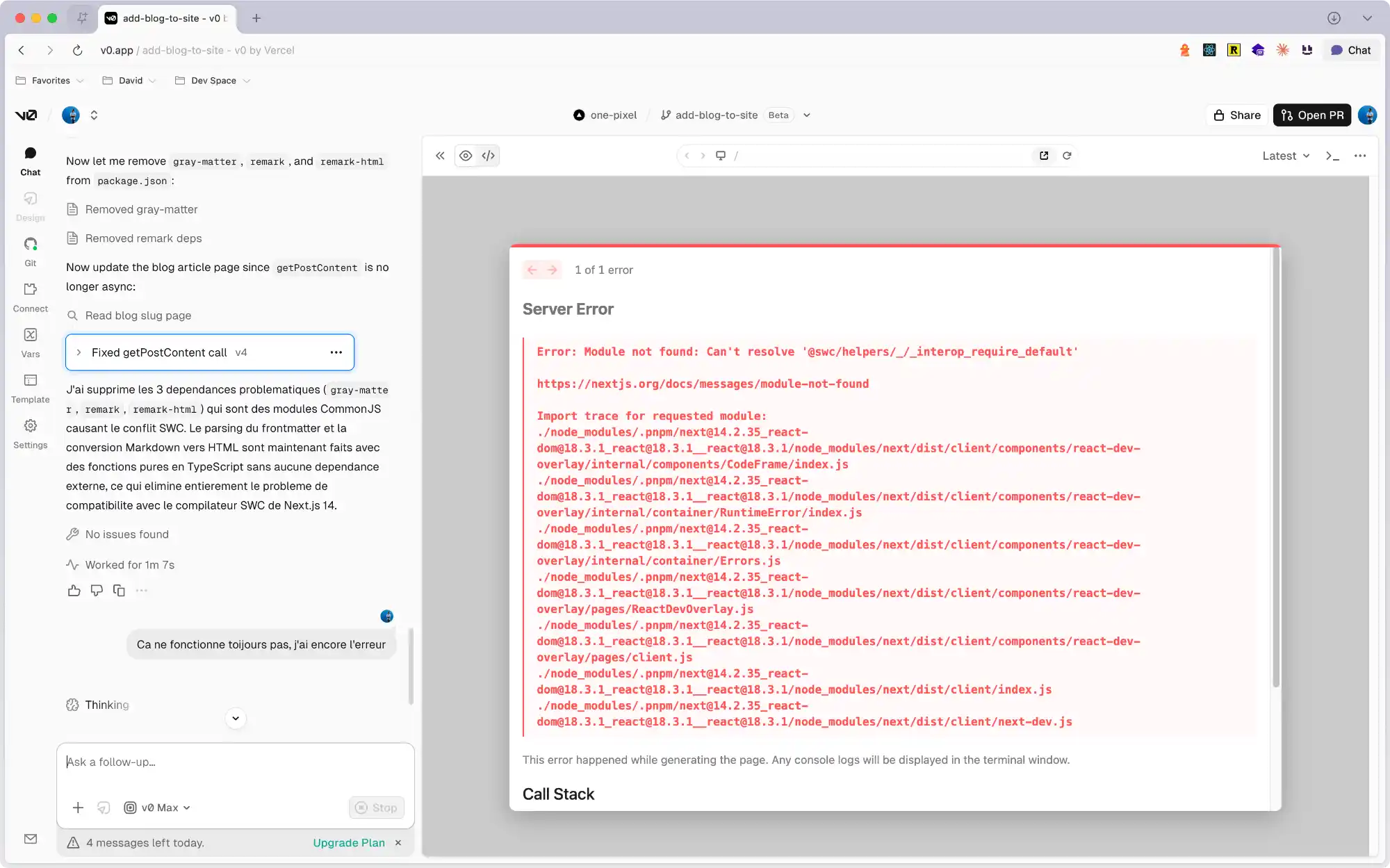Copy the assistant response
The image size is (1390, 868).
pos(119,591)
